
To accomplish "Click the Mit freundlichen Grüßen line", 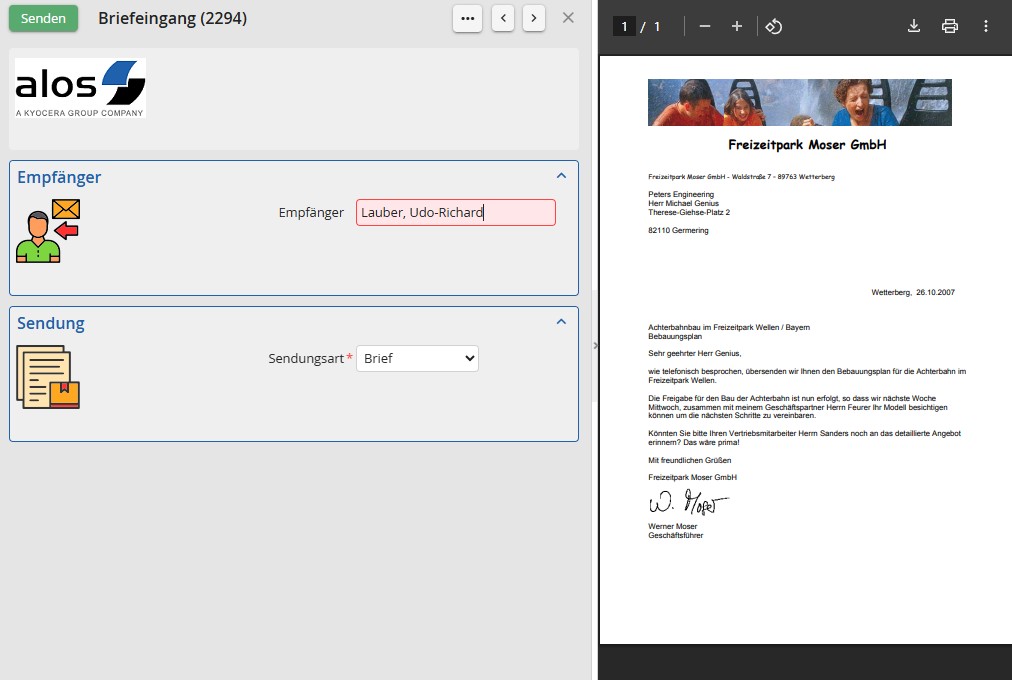I will tap(689, 460).
